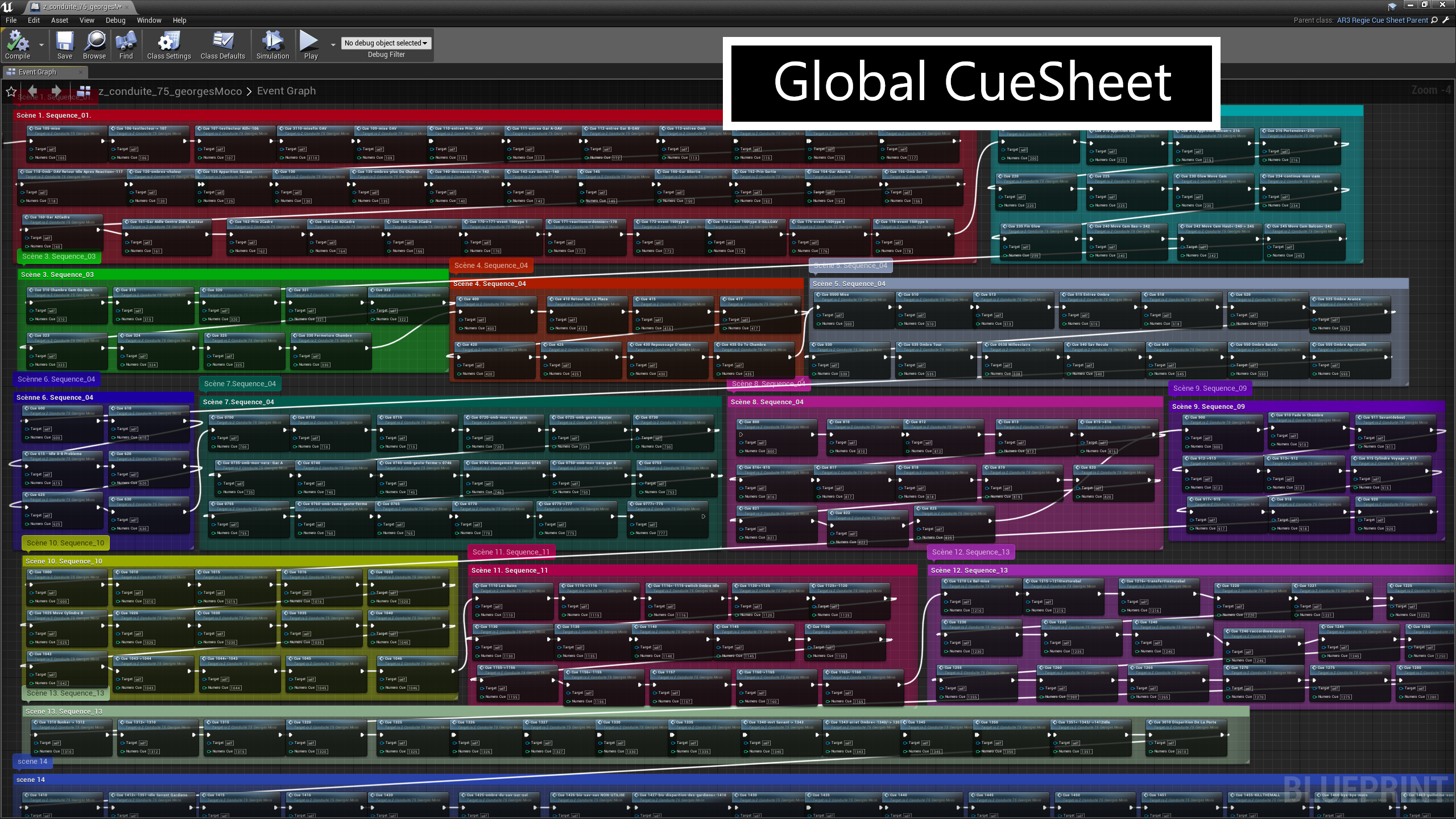Close the z_conduite_75_georgesM tab
Screen dimensions: 1456x819
pos(127,7)
